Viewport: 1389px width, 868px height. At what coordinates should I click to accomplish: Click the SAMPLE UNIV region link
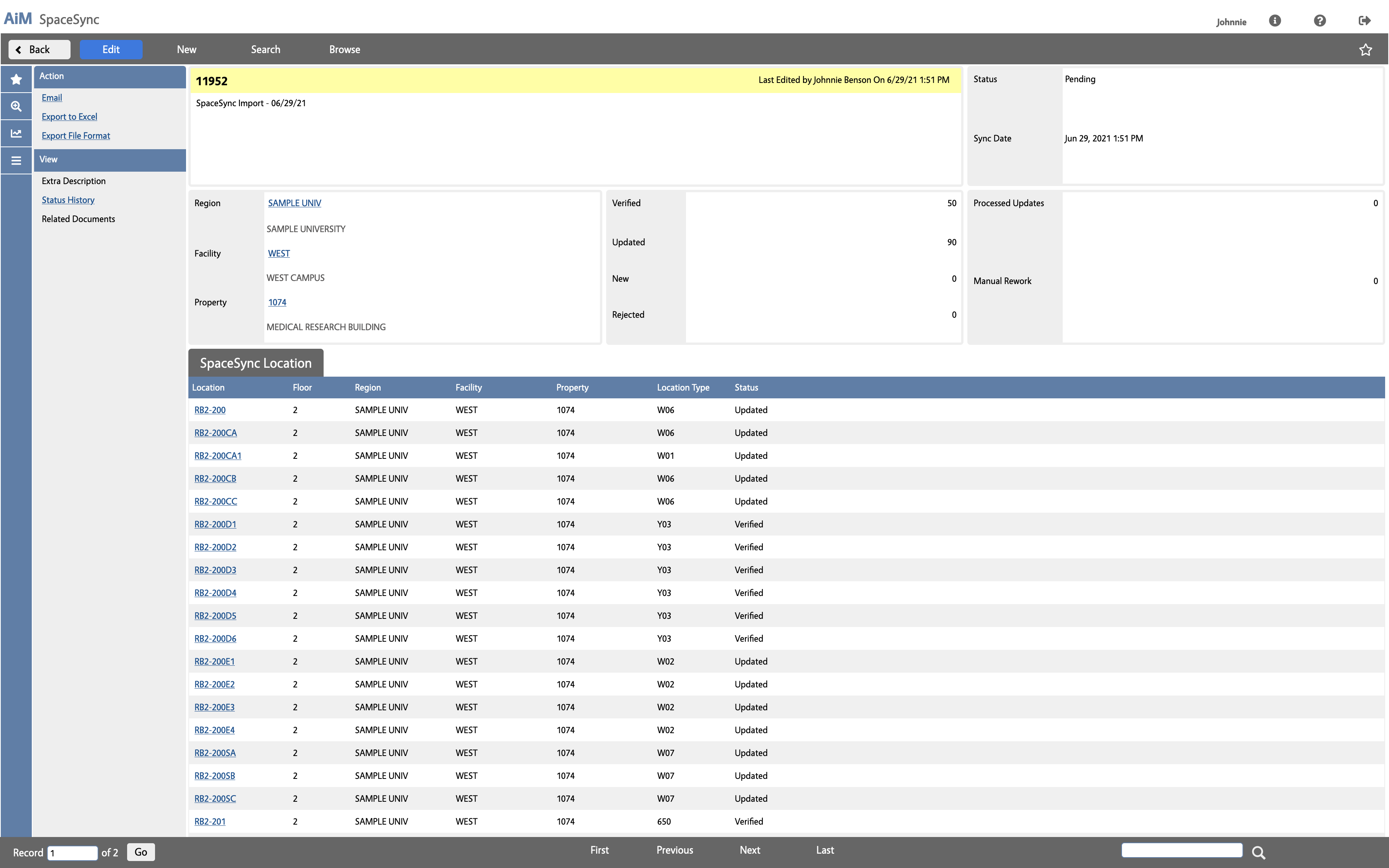click(293, 203)
